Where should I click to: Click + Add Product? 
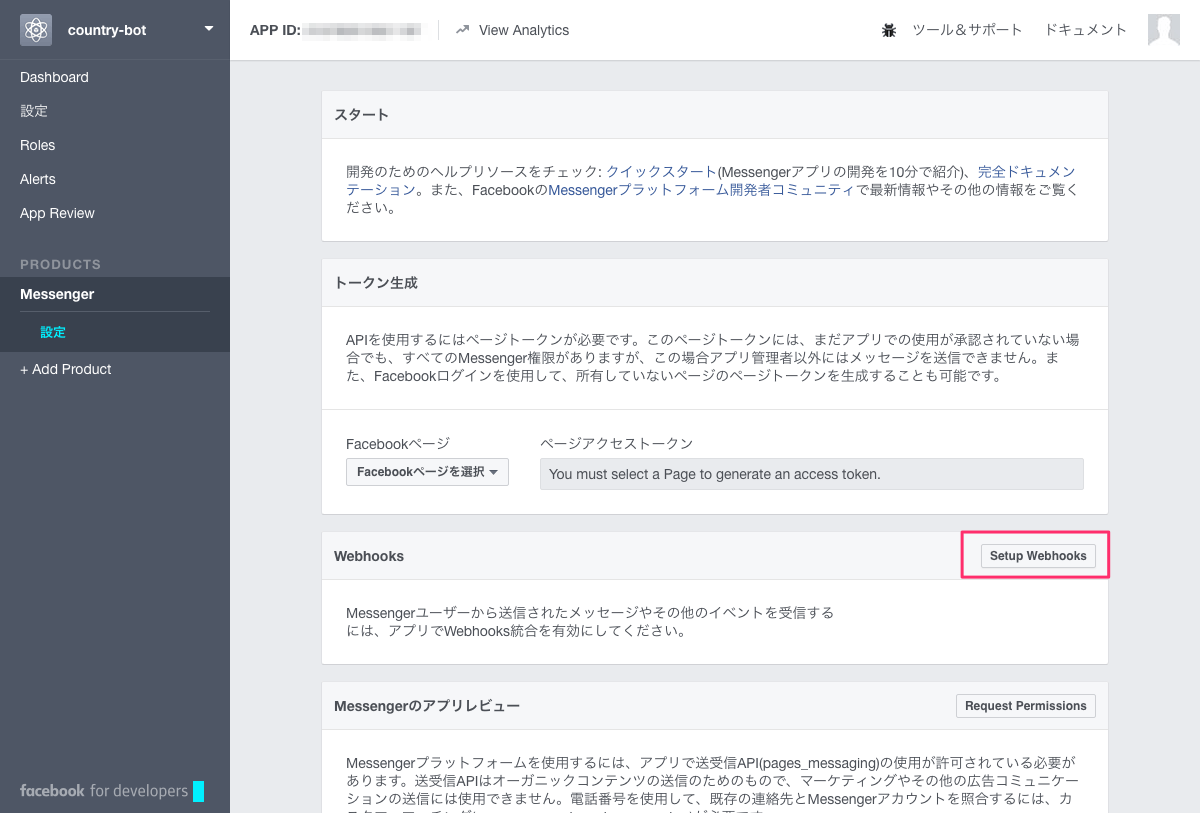[x=66, y=369]
